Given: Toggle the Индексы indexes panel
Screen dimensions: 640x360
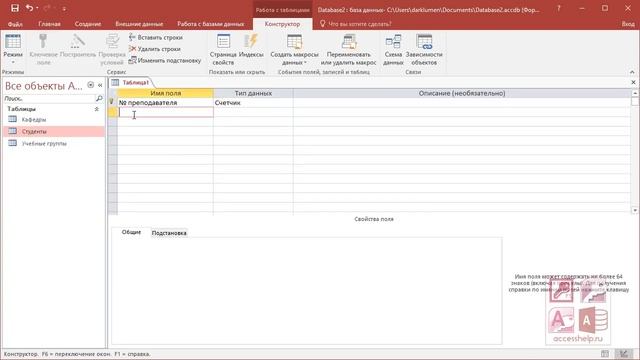Looking at the screenshot, I should tap(251, 46).
